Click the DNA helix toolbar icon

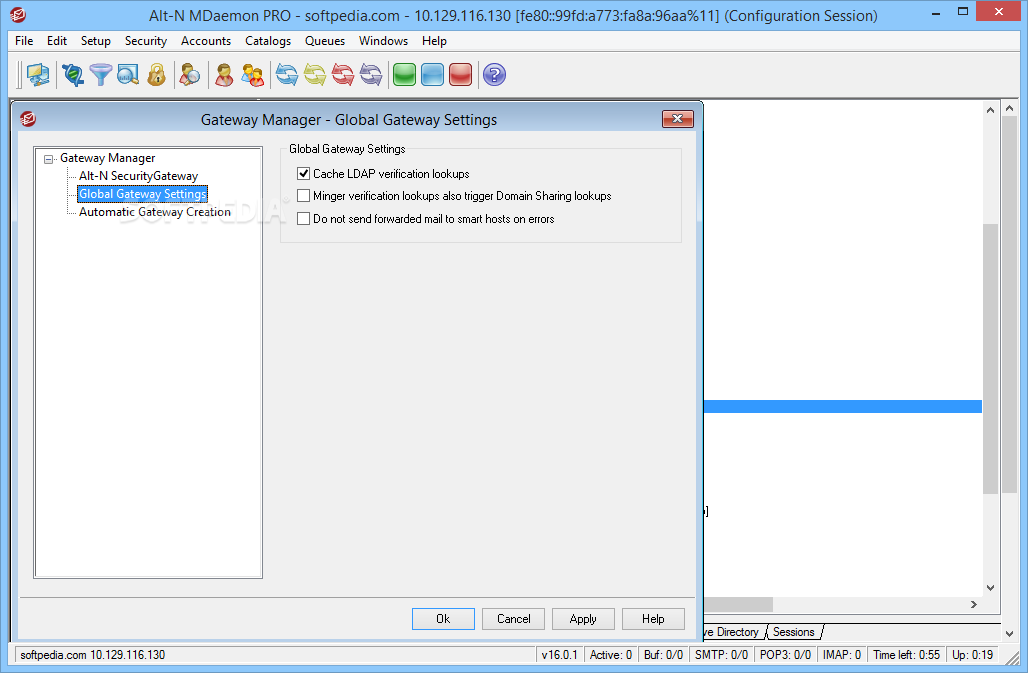[x=73, y=75]
